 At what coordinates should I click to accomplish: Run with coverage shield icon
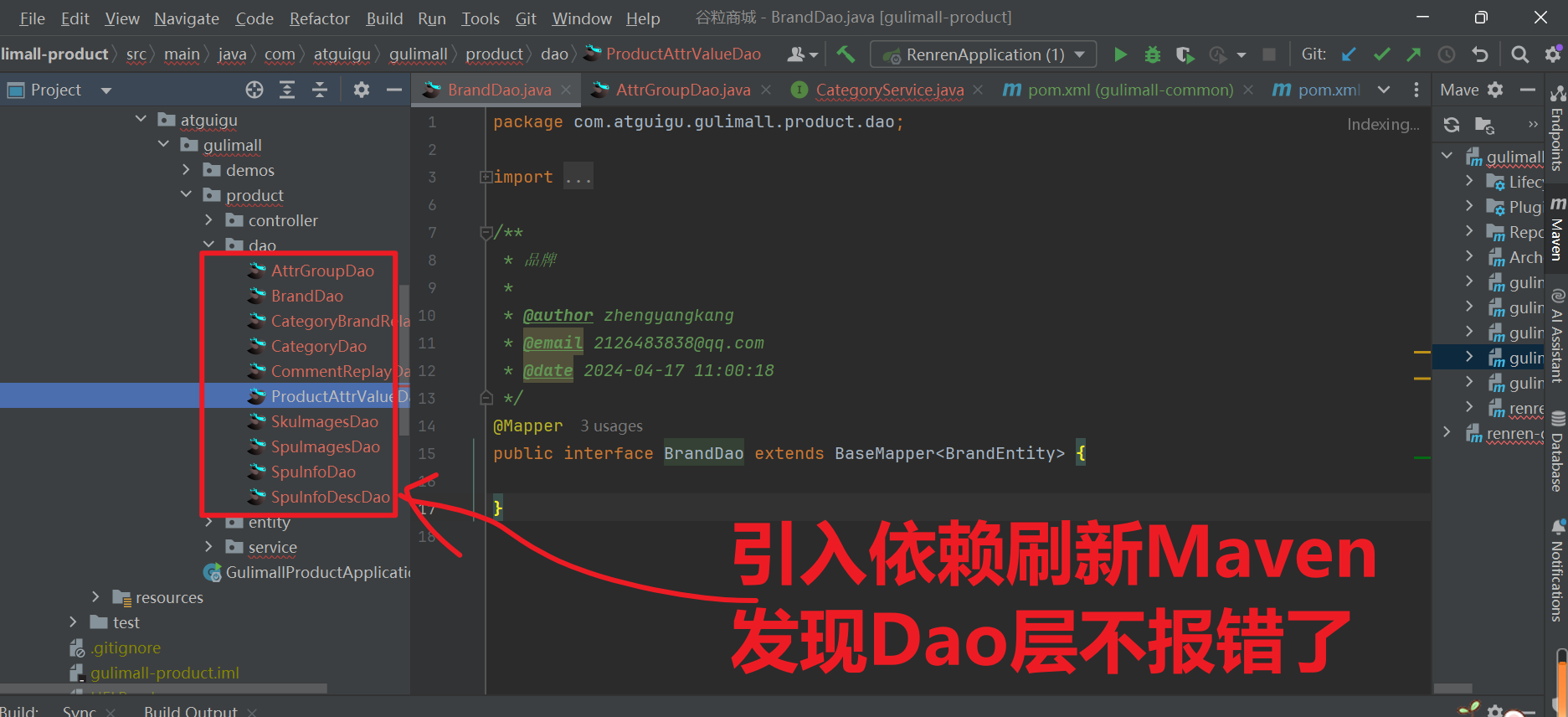pos(1185,54)
